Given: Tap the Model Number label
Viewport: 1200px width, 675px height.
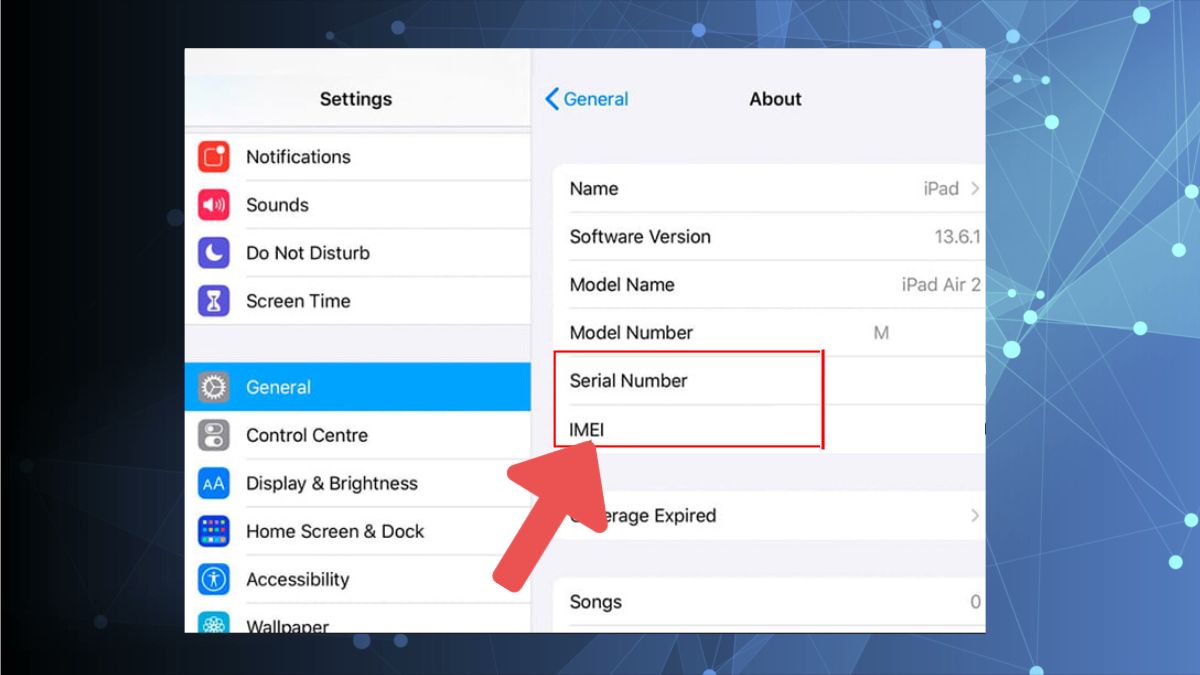Looking at the screenshot, I should point(631,333).
